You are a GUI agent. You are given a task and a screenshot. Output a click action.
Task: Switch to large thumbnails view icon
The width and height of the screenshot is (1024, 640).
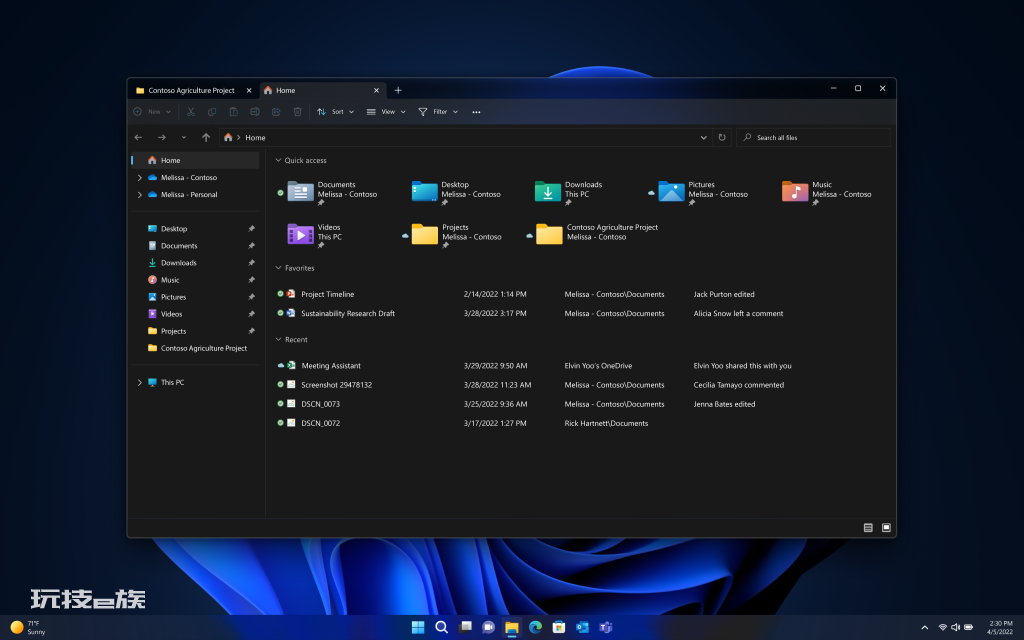(x=886, y=528)
